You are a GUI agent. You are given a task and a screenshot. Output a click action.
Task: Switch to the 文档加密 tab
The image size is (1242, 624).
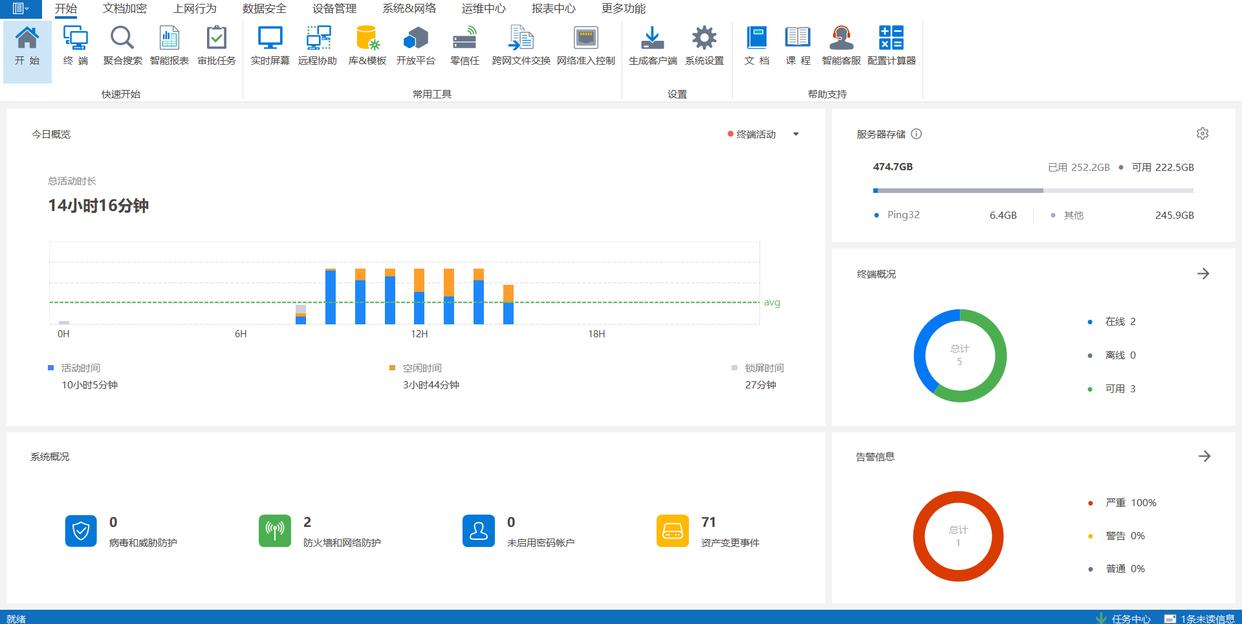(x=125, y=8)
